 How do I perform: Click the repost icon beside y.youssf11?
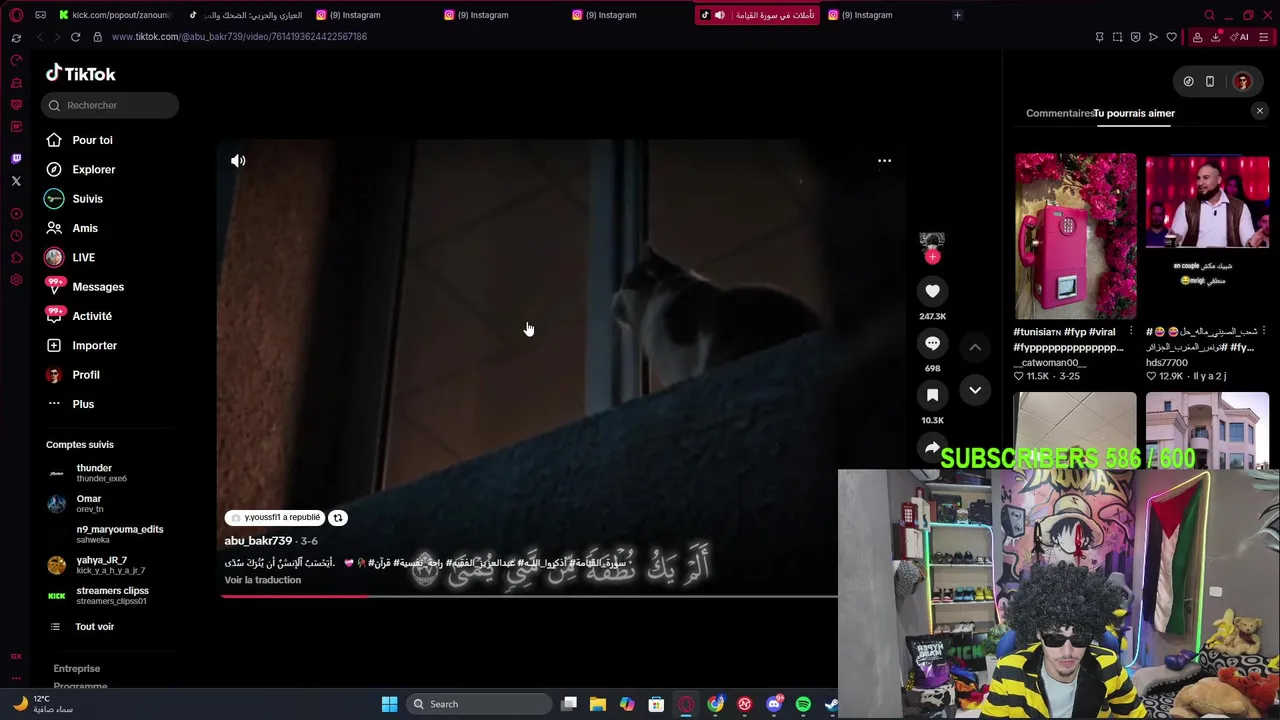(338, 518)
